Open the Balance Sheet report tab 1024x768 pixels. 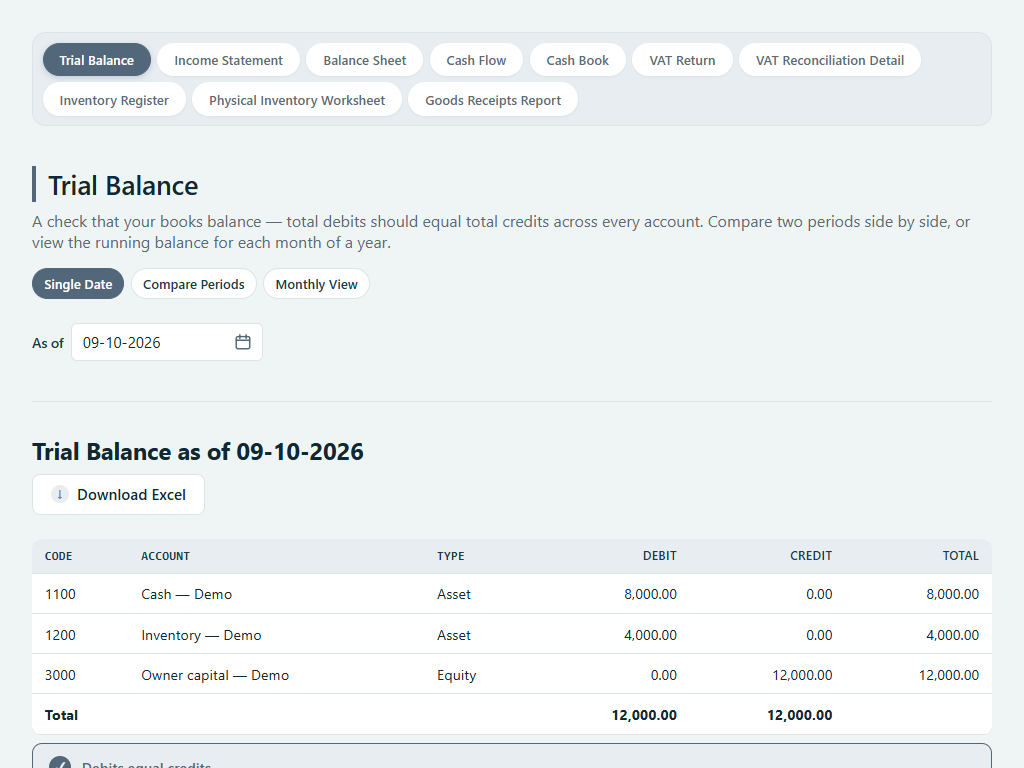coord(364,60)
